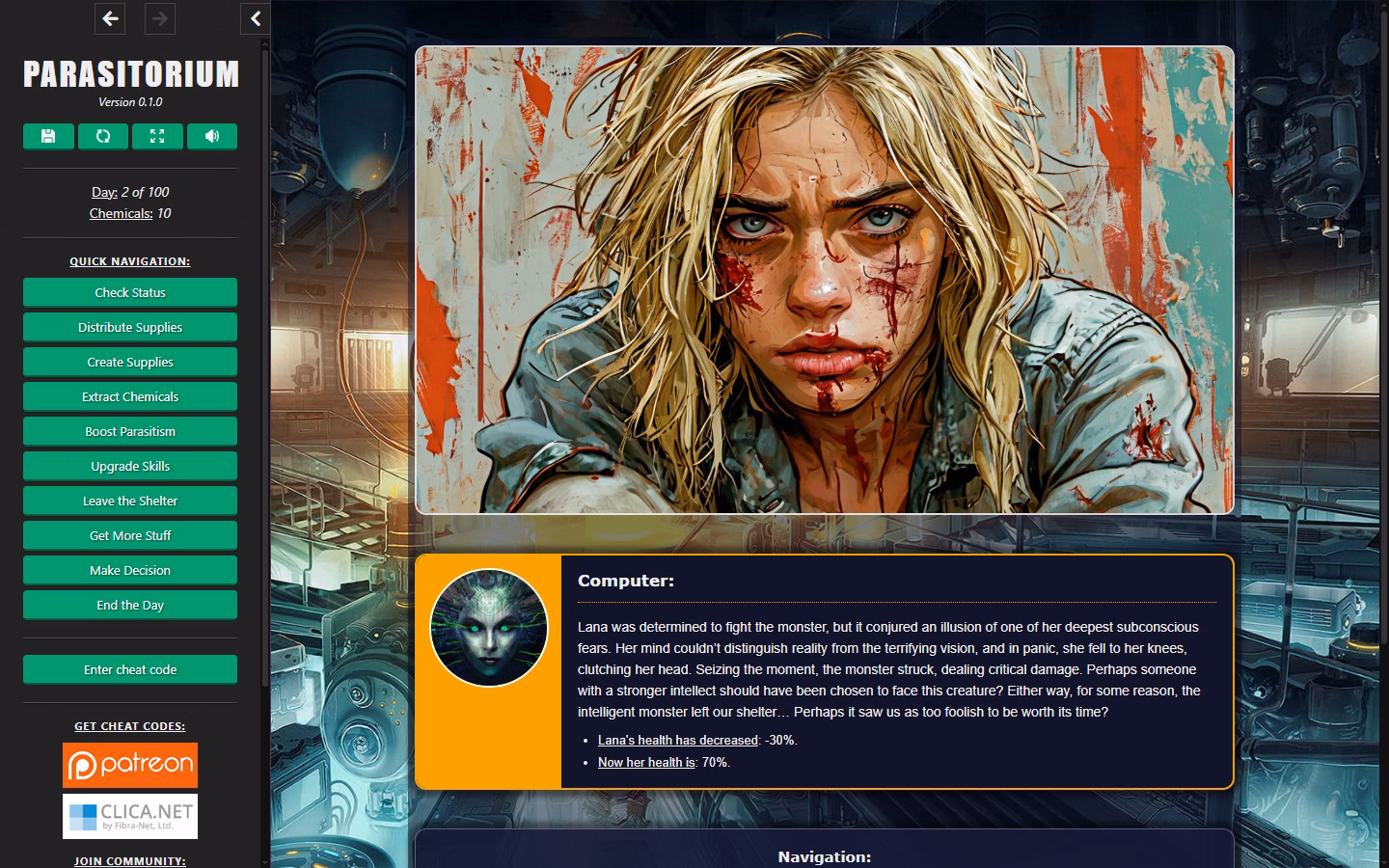Go forward with the right arrow icon
Image resolution: width=1389 pixels, height=868 pixels.
[160, 18]
